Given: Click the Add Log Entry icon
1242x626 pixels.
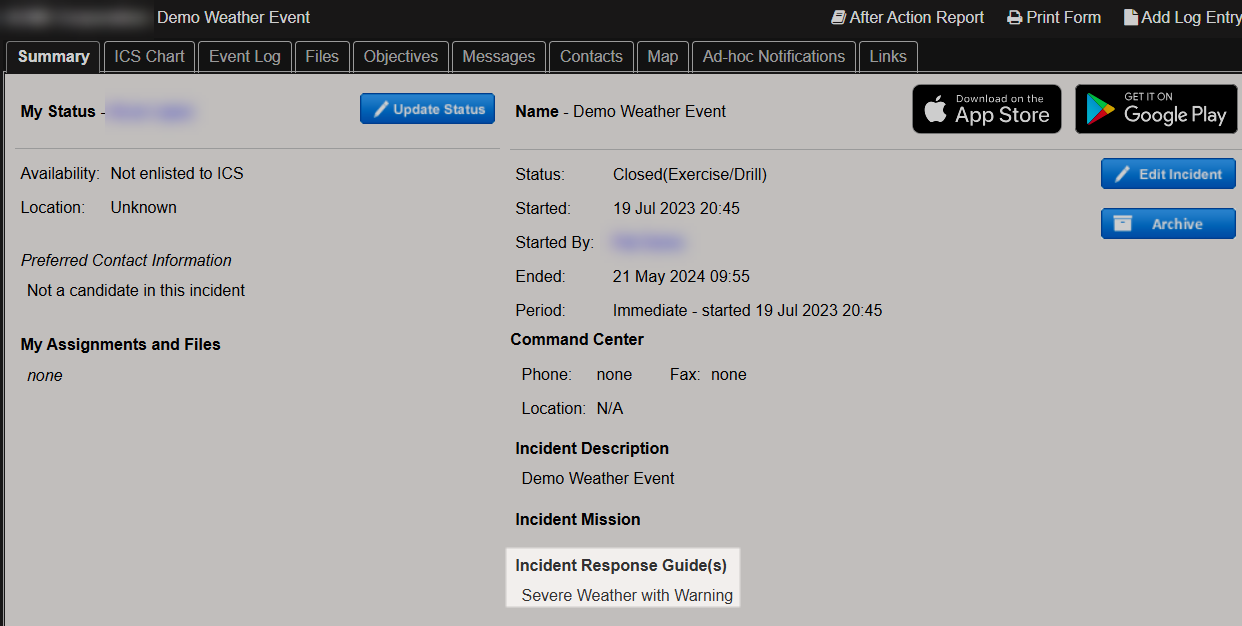Looking at the screenshot, I should pyautogui.click(x=1130, y=17).
